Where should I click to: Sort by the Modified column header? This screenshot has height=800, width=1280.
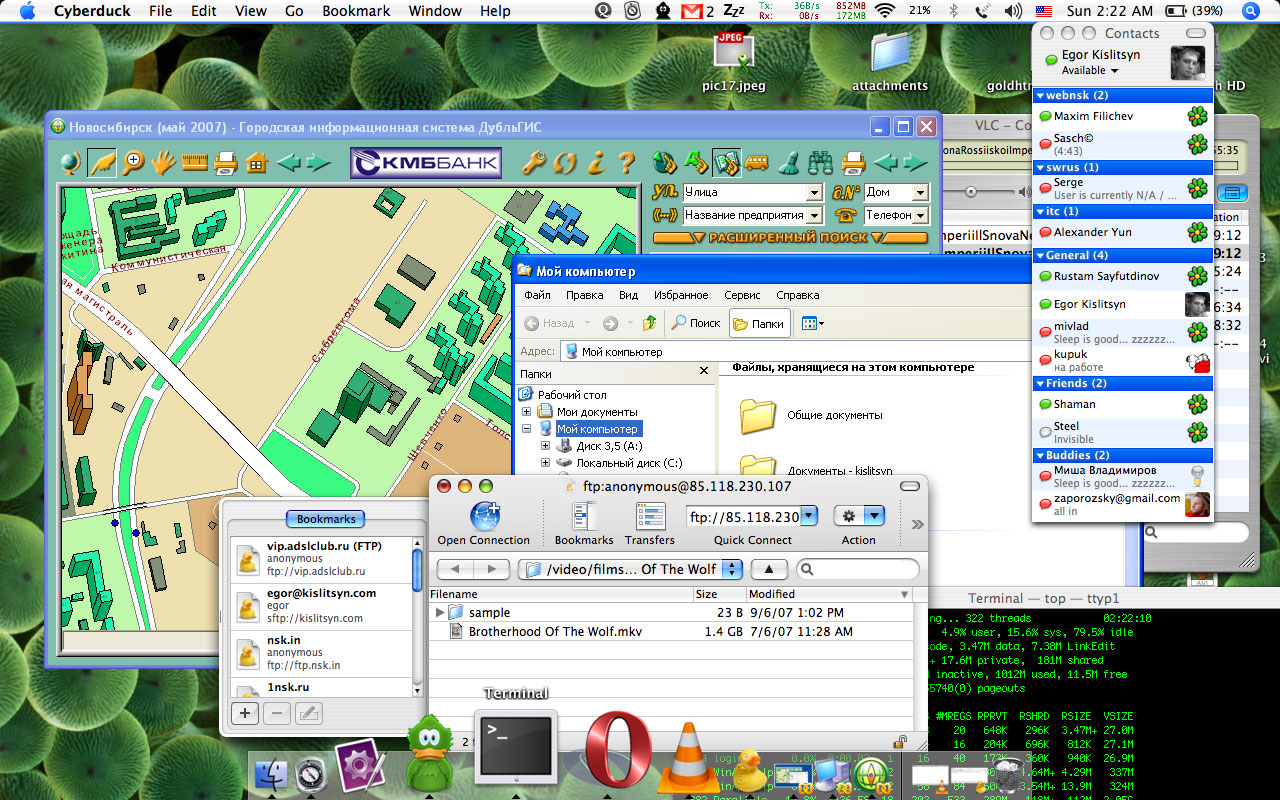point(828,594)
